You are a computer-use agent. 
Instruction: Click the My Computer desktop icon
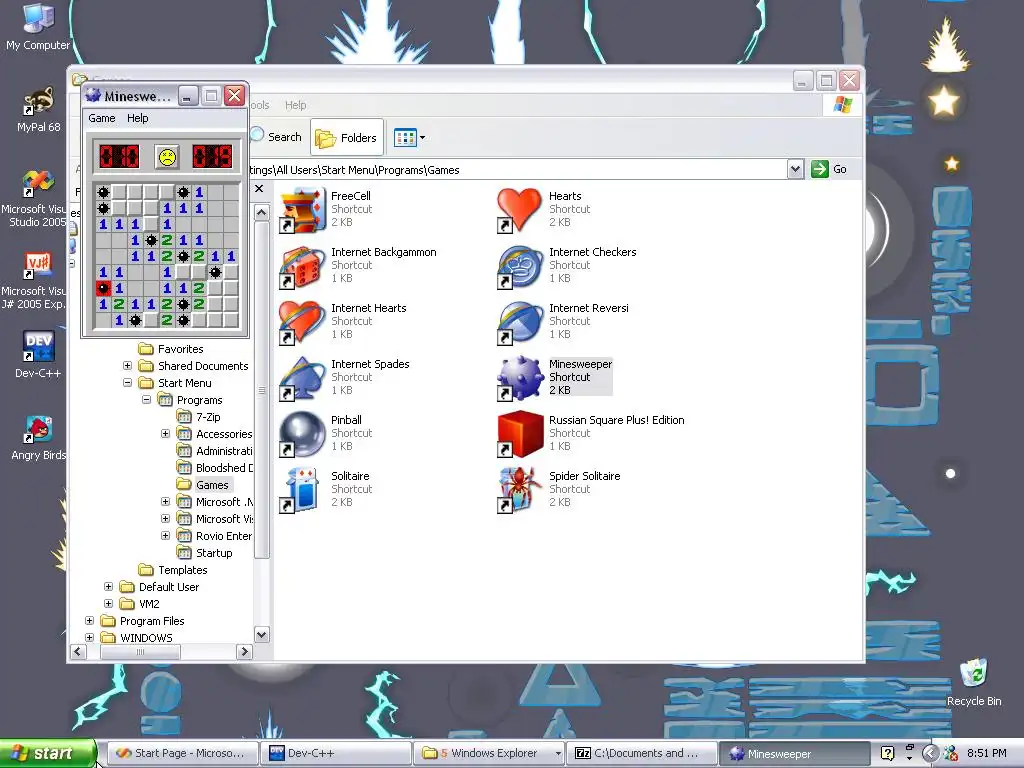click(x=38, y=26)
